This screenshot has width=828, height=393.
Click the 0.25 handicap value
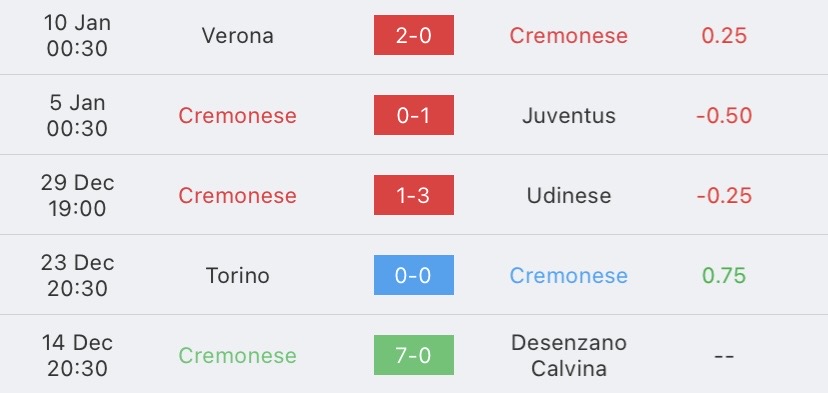coord(724,35)
